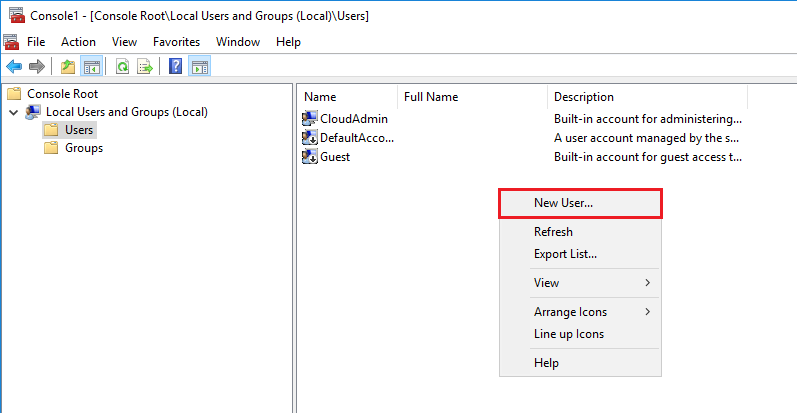Open the Favorites menu
Screen dimensions: 797x413
[176, 42]
